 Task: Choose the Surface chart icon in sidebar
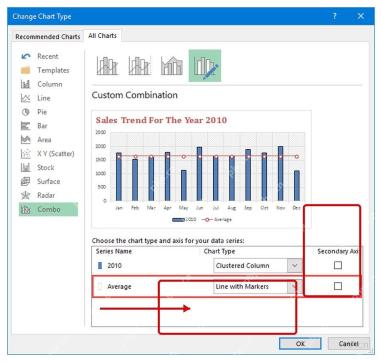click(x=26, y=181)
